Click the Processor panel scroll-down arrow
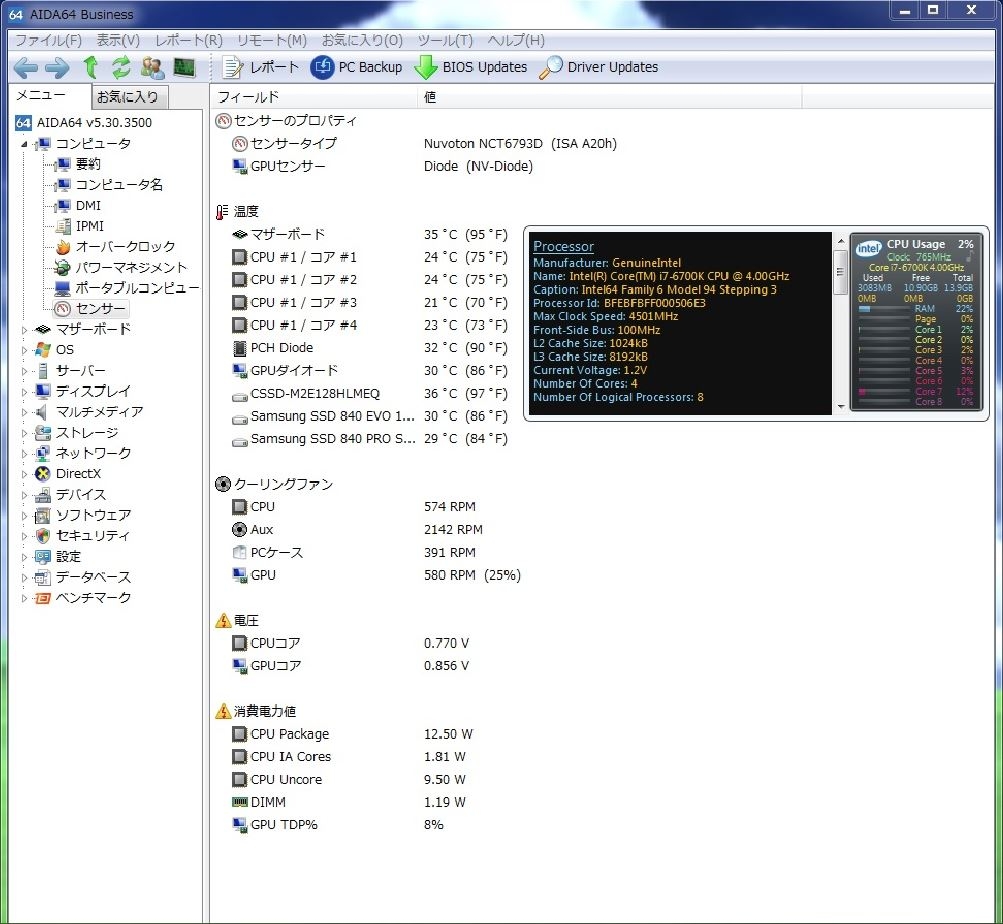 point(840,407)
